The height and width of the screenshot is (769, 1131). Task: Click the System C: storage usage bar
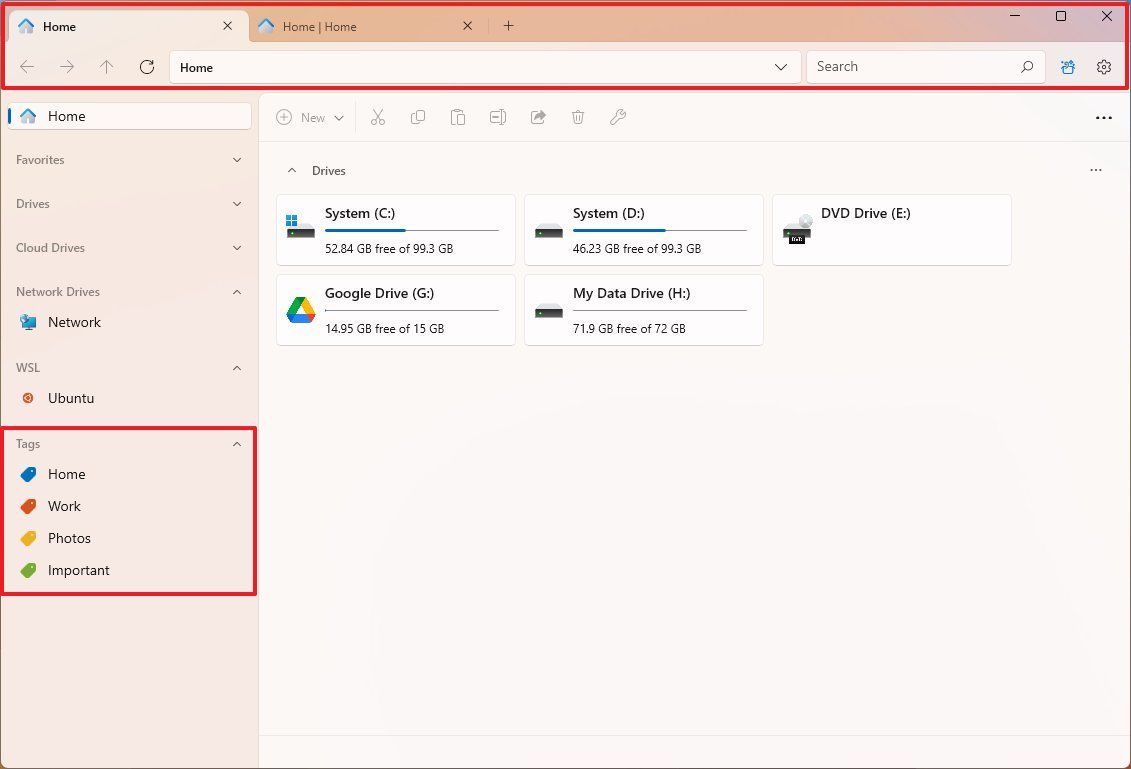point(414,231)
